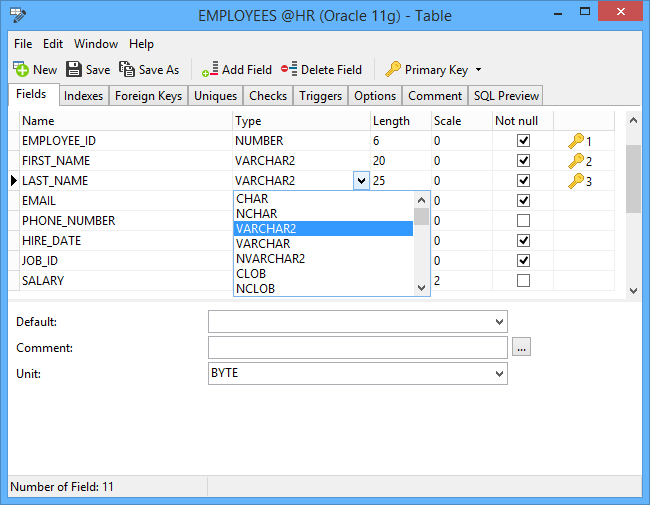Uncheck Not null for HIRE_DATE
The width and height of the screenshot is (650, 505).
pyautogui.click(x=523, y=240)
